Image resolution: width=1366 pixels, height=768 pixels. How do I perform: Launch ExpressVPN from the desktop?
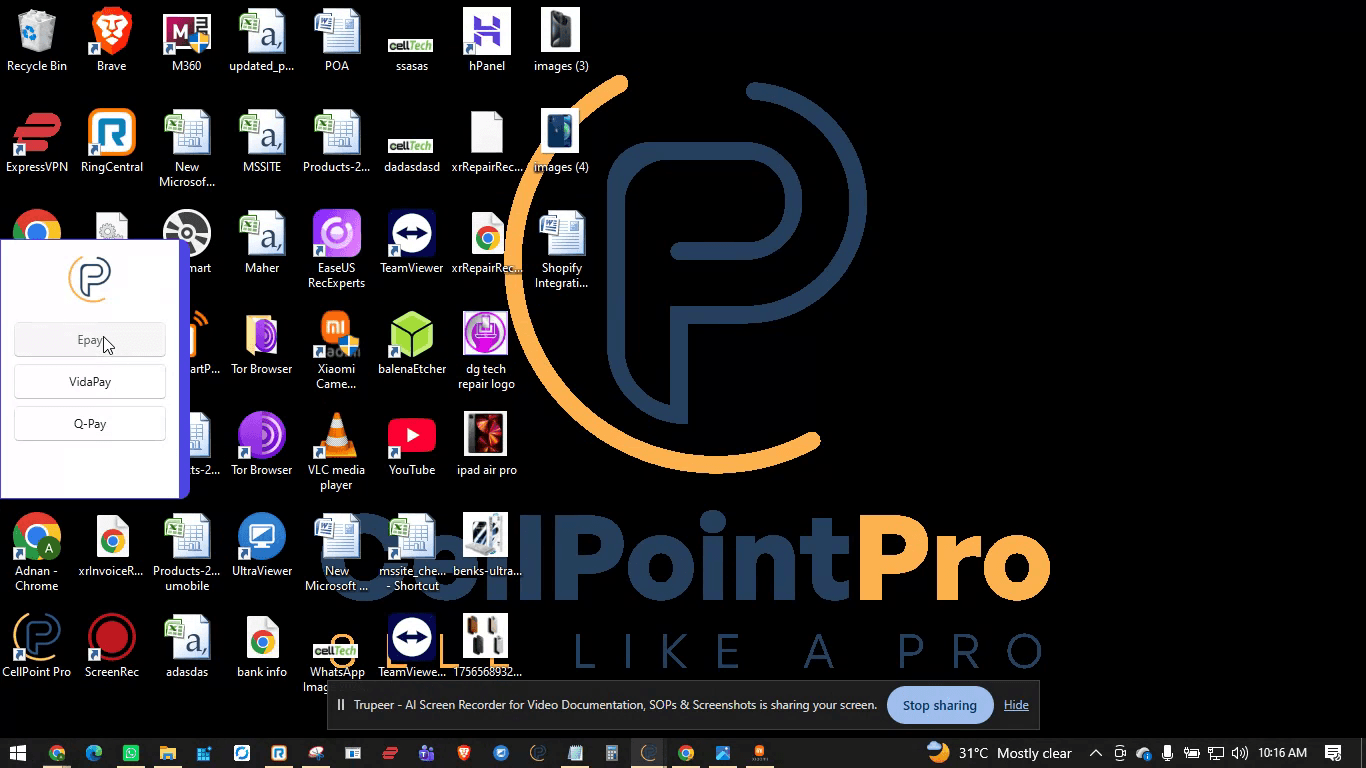pyautogui.click(x=37, y=142)
